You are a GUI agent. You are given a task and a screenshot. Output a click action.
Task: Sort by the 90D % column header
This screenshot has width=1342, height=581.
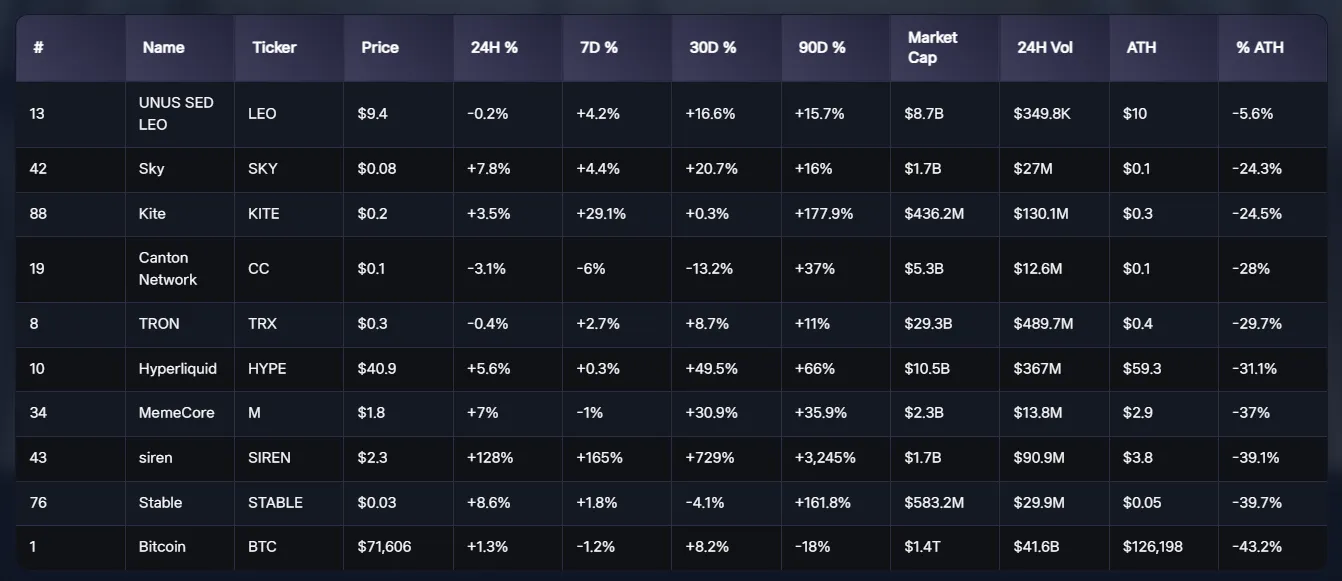(x=822, y=47)
